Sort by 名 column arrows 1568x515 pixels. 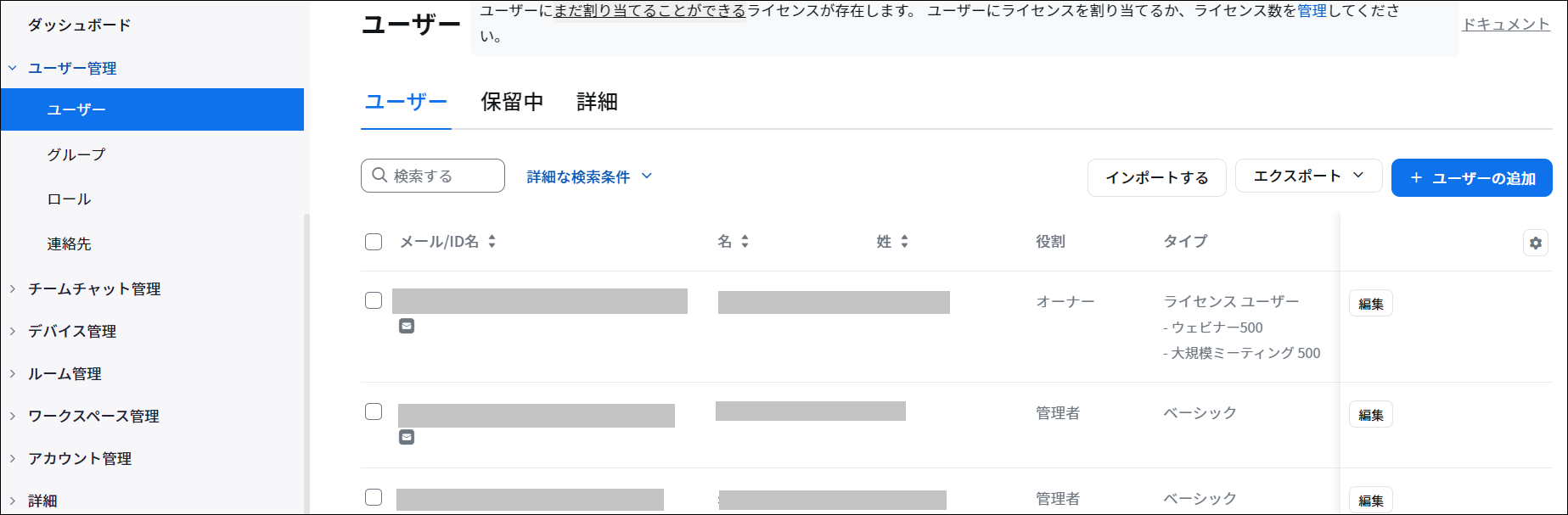745,242
